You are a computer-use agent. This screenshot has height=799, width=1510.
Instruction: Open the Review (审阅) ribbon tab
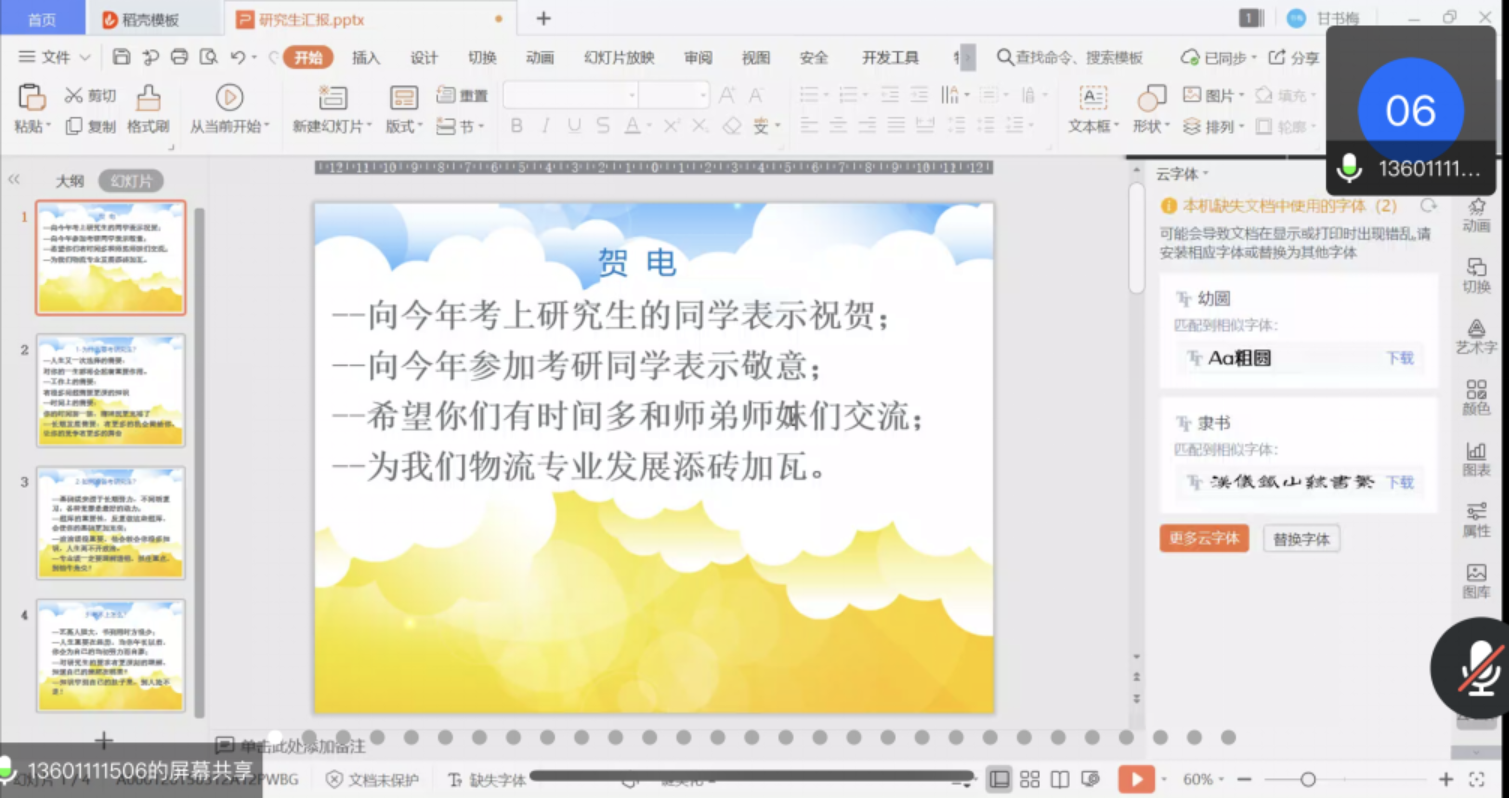tap(698, 58)
